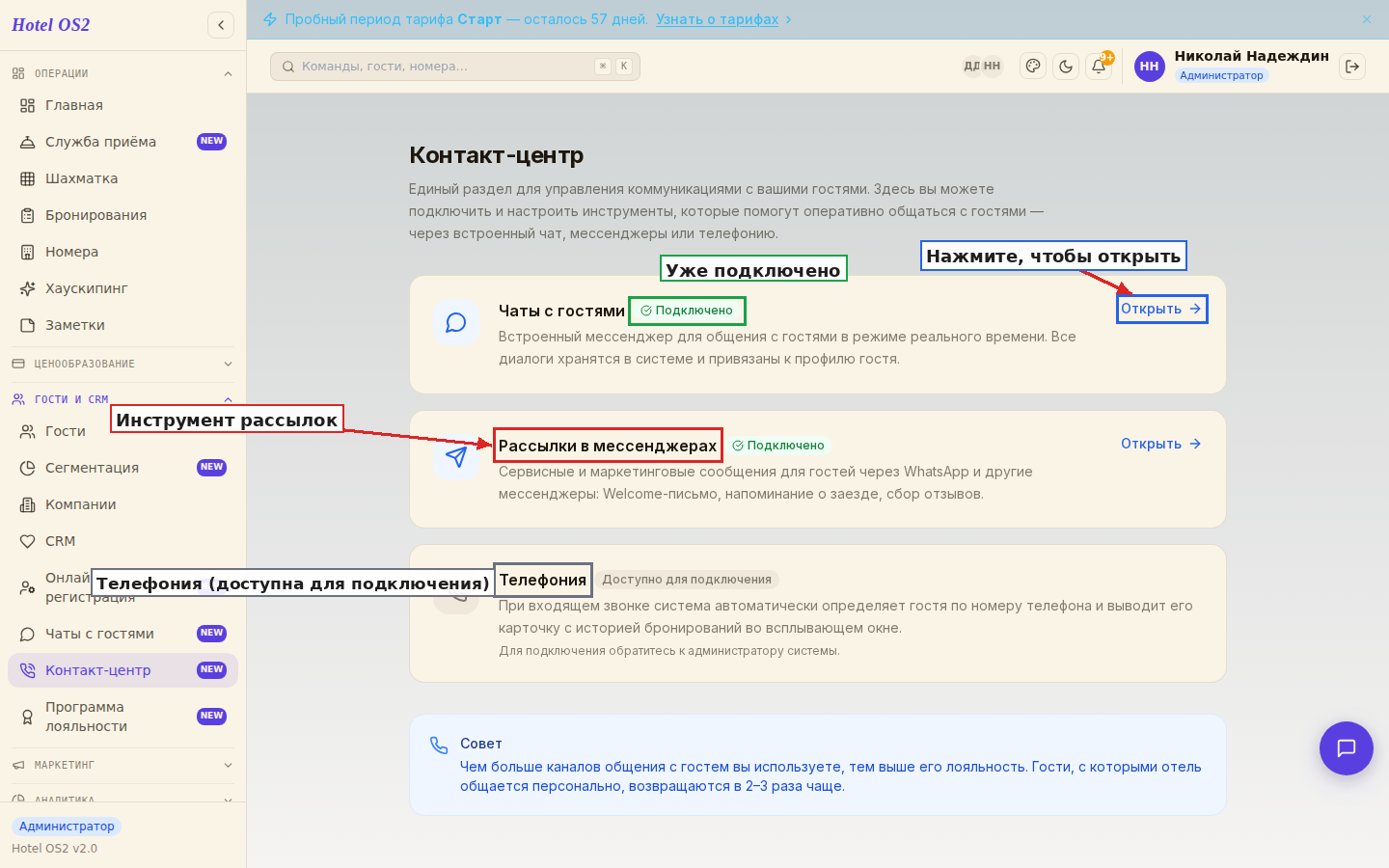Screen dimensions: 1389x868
Task: Focus the Команды, гости, номера search field
Action: click(x=455, y=67)
